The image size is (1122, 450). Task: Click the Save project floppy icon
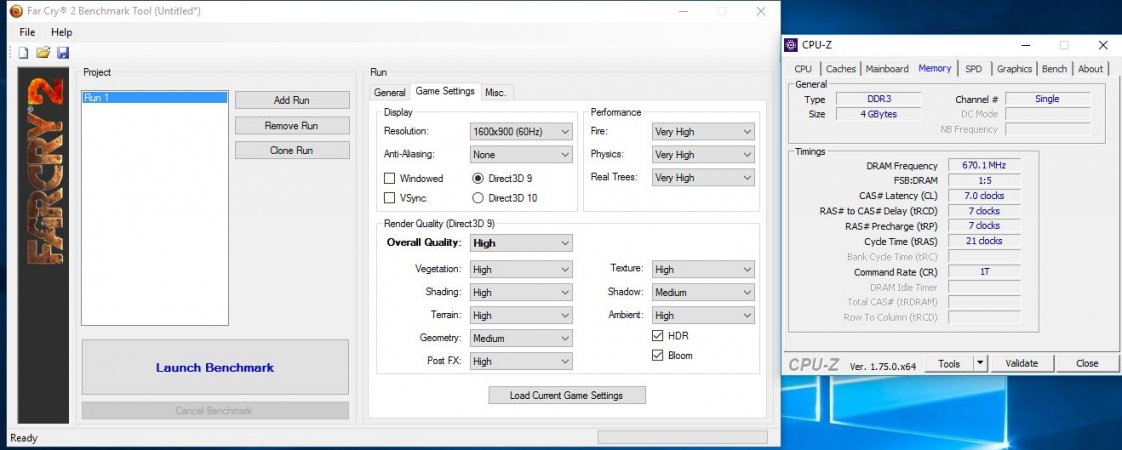63,53
